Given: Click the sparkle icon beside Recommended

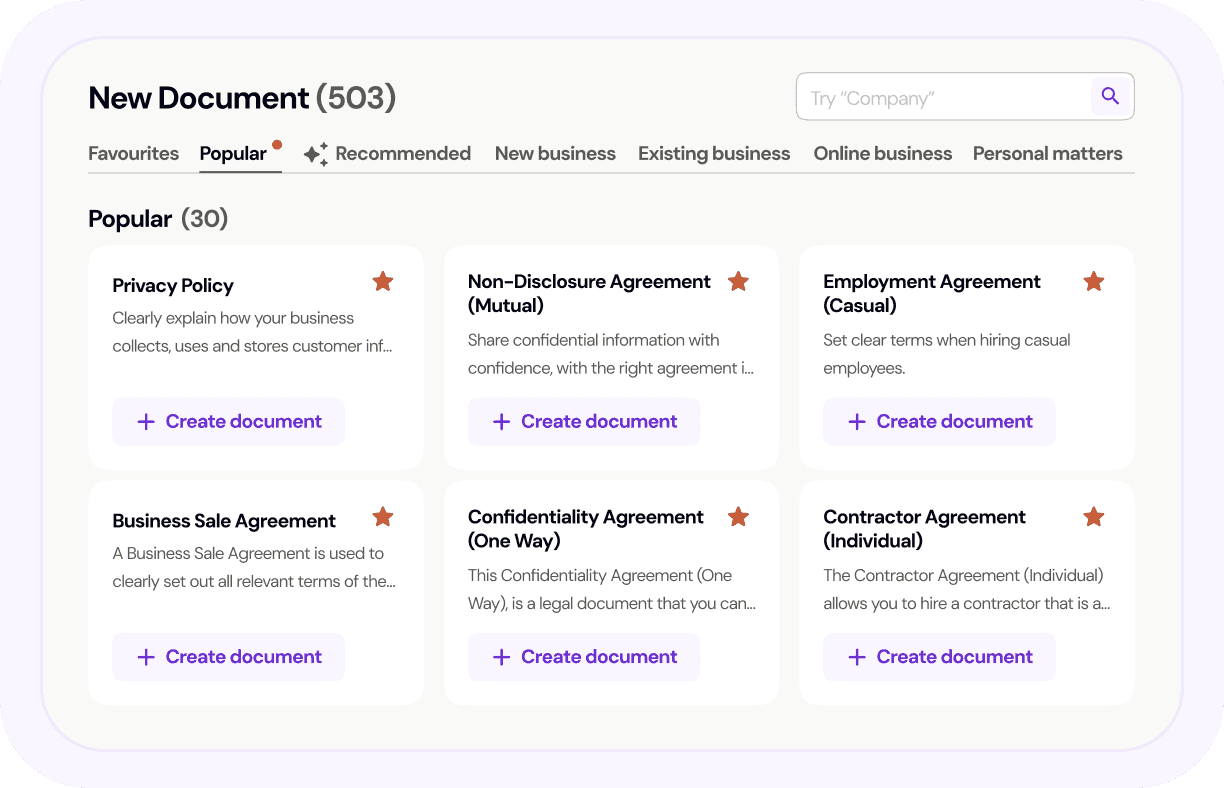Looking at the screenshot, I should (316, 154).
